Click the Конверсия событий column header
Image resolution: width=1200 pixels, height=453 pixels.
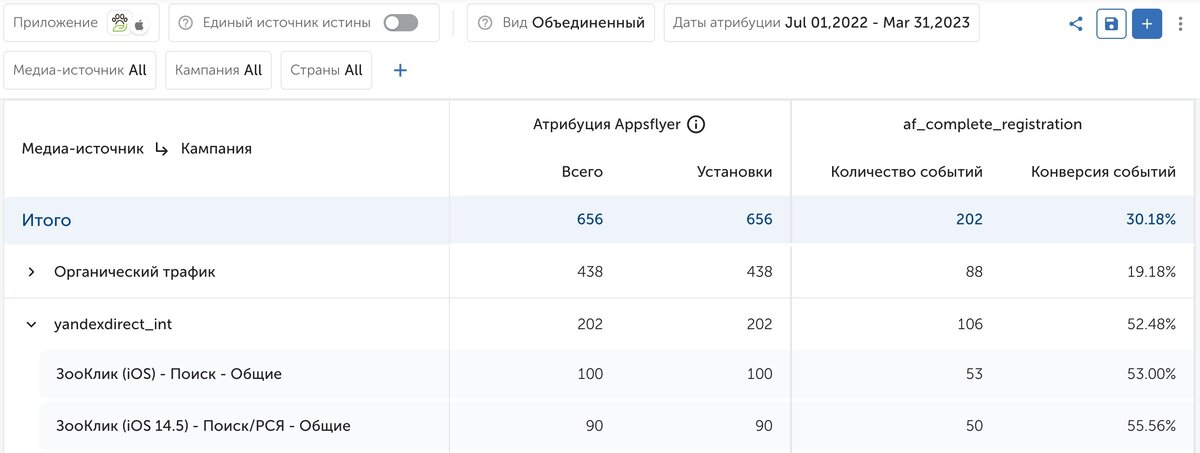[1103, 172]
